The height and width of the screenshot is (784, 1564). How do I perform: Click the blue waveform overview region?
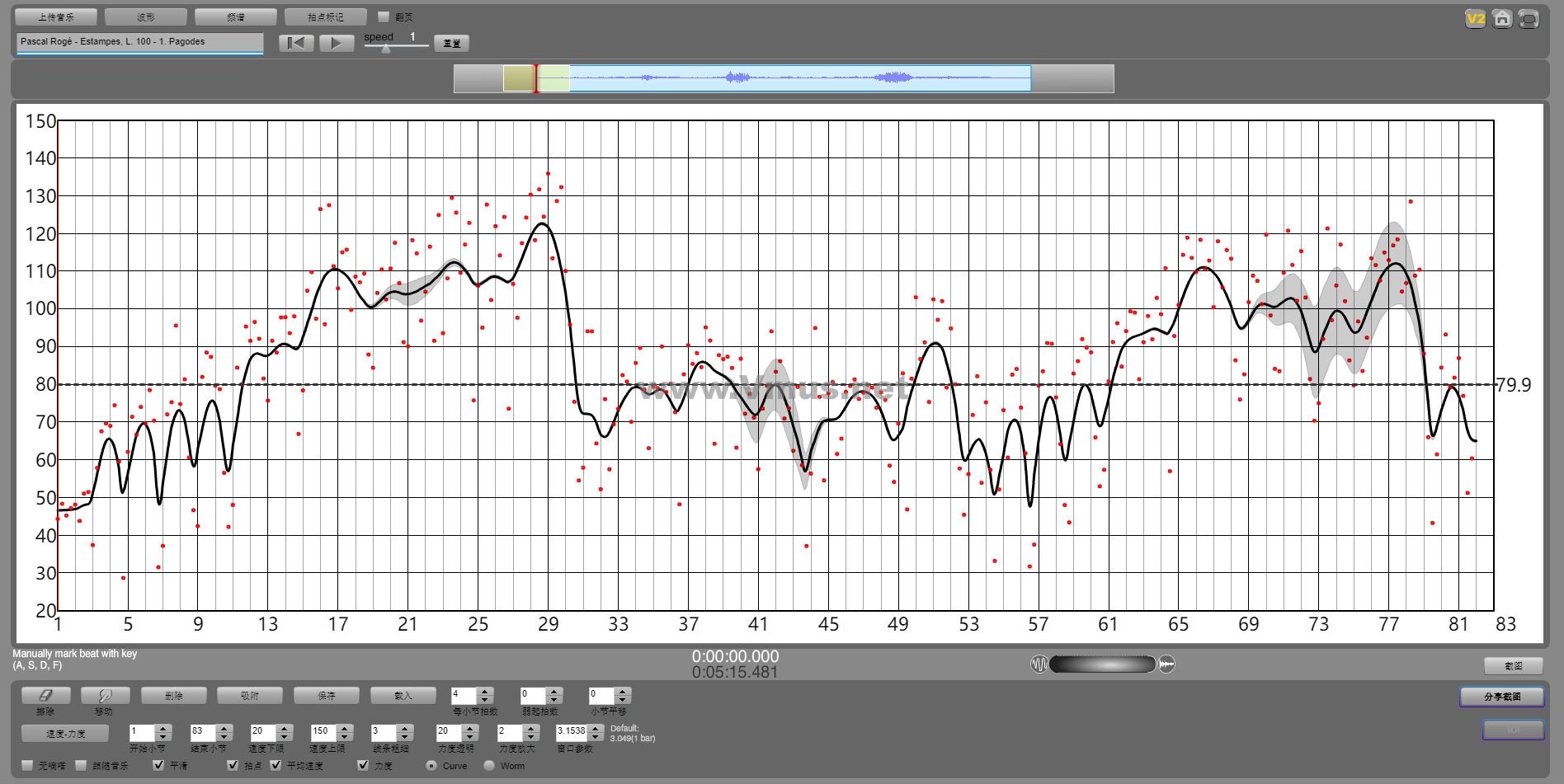(x=799, y=78)
